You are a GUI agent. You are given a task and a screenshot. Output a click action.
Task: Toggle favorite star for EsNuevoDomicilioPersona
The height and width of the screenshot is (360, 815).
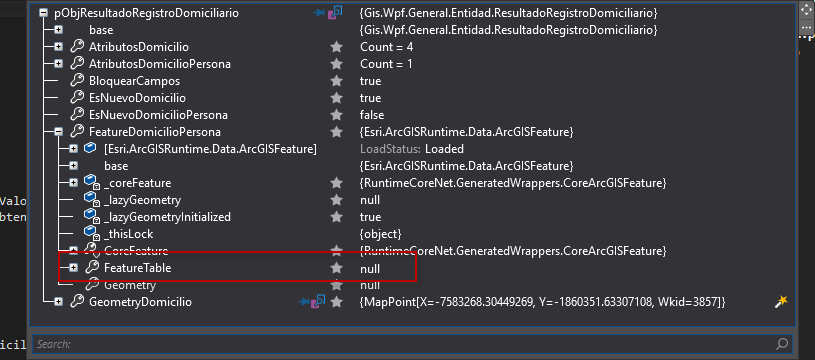pyautogui.click(x=337, y=115)
